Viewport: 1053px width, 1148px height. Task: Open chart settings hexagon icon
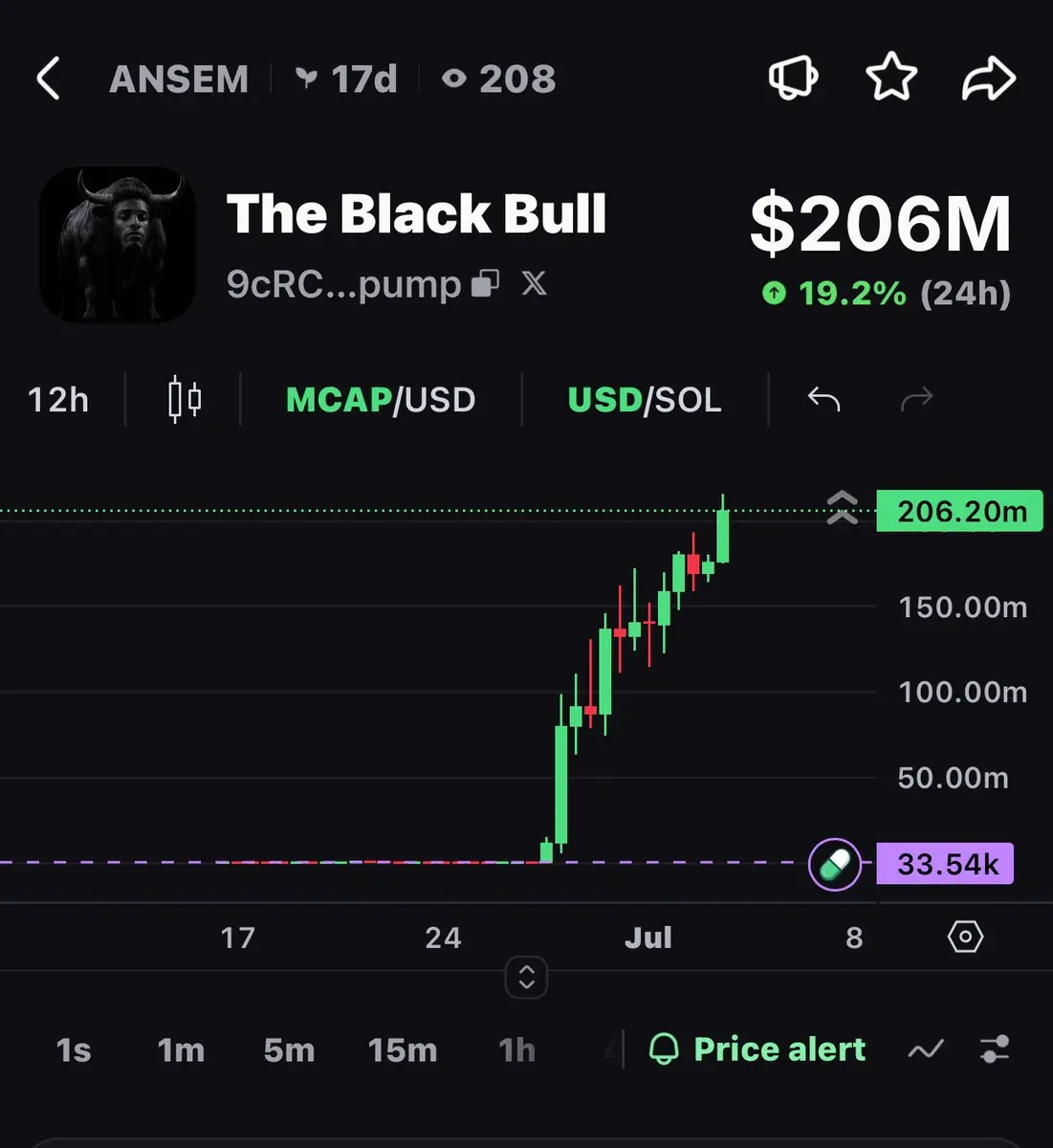tap(965, 937)
